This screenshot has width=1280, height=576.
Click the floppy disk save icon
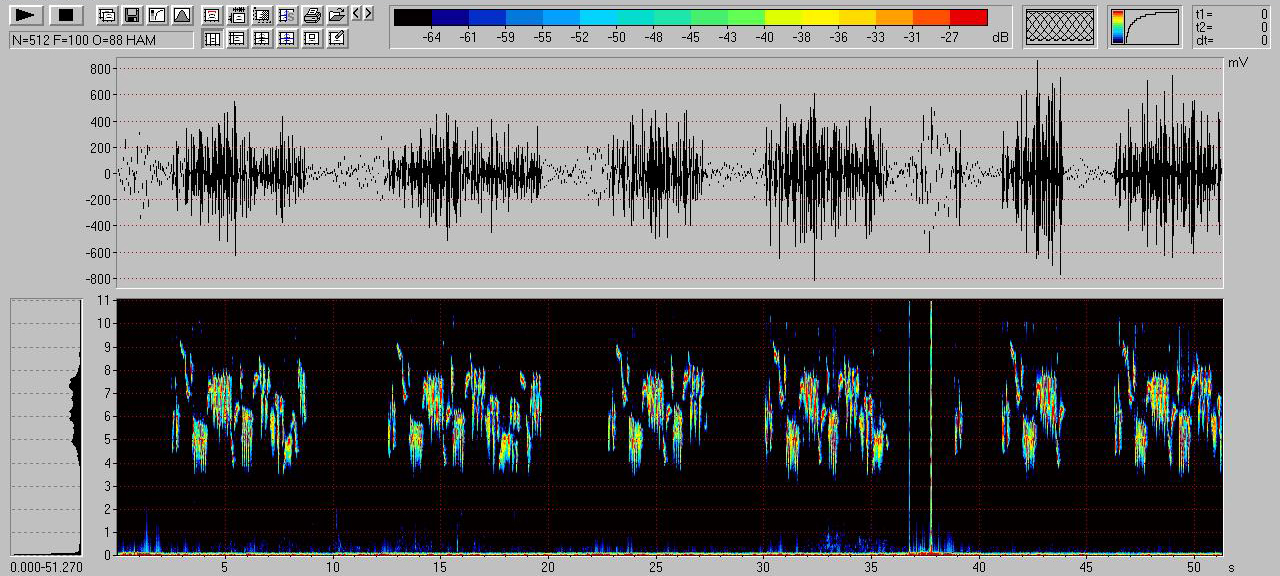131,15
